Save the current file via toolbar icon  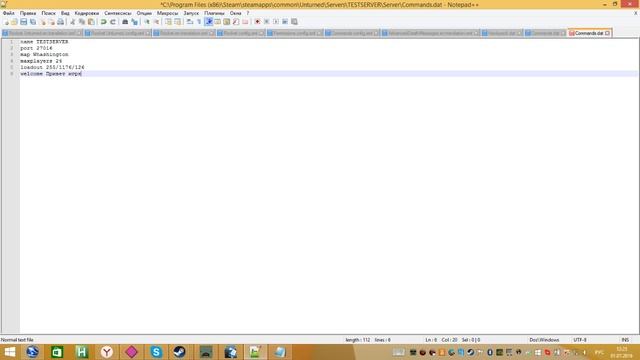coord(24,22)
